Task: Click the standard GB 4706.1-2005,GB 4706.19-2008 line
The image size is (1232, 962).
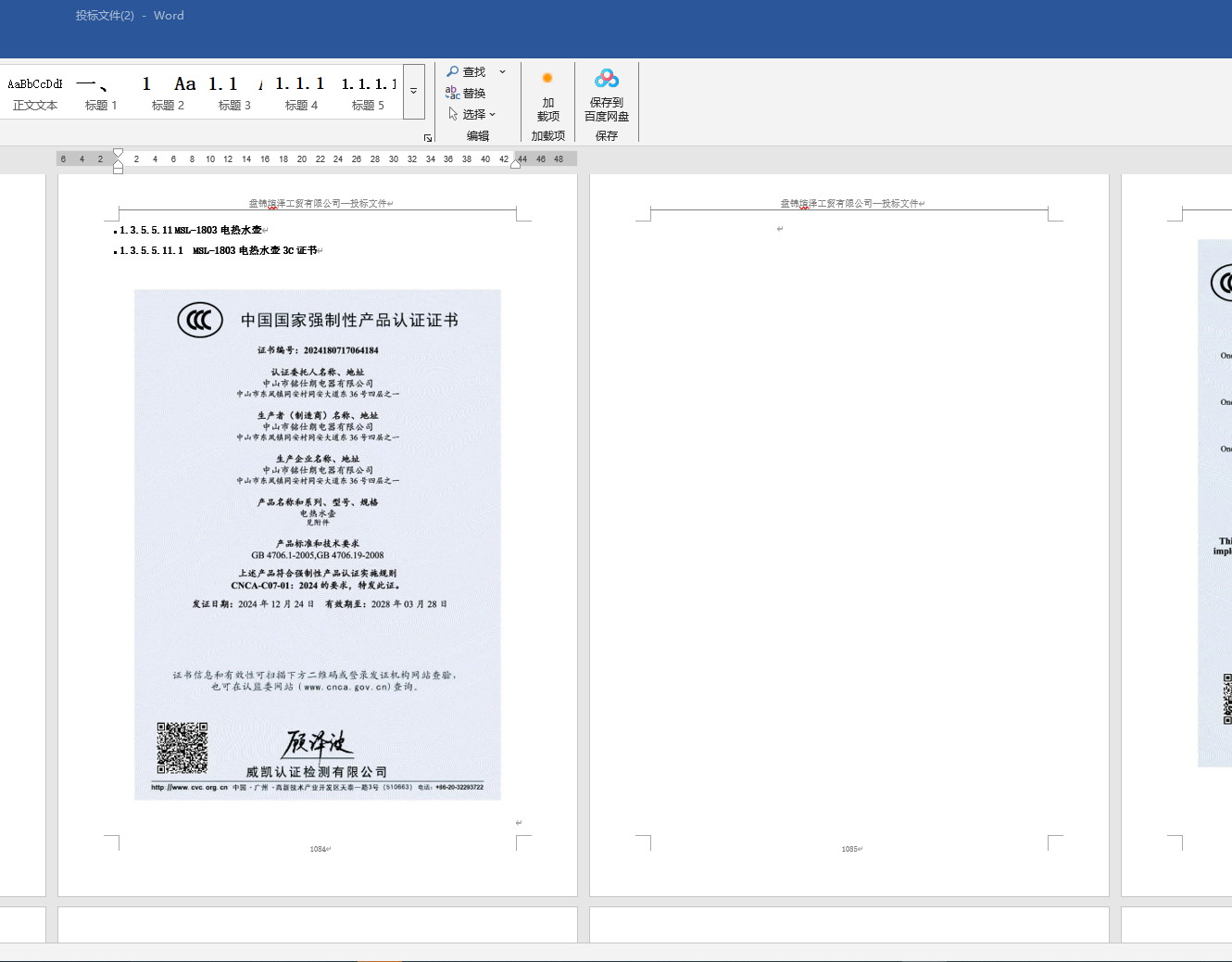Action: click(318, 555)
